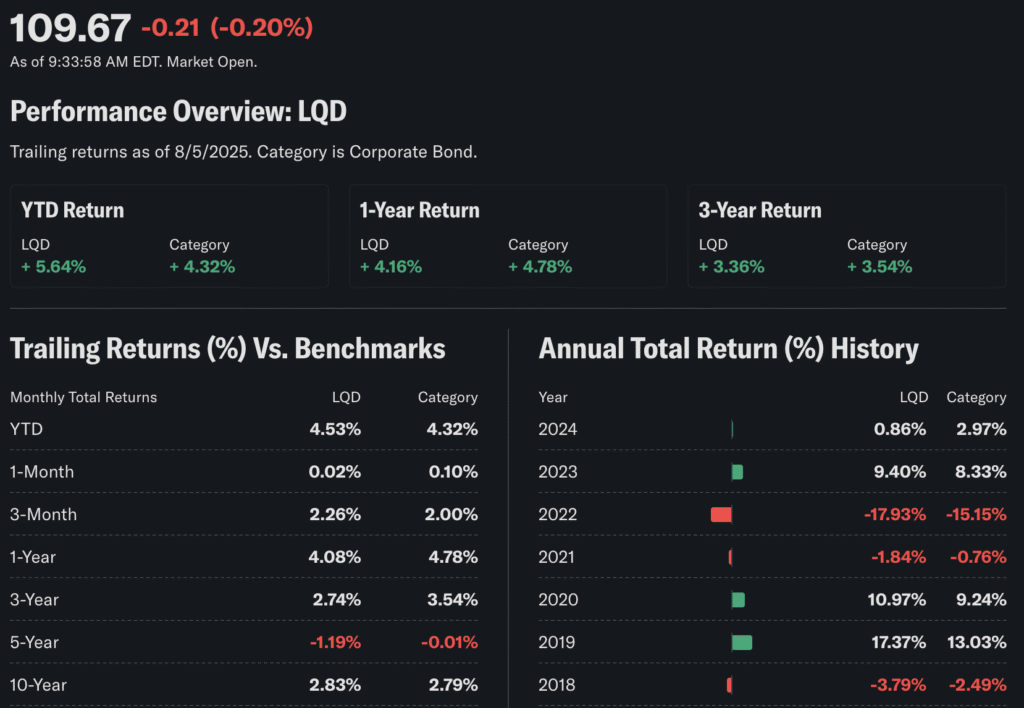Click the 3-Month row label
Image resolution: width=1024 pixels, height=708 pixels.
(43, 515)
